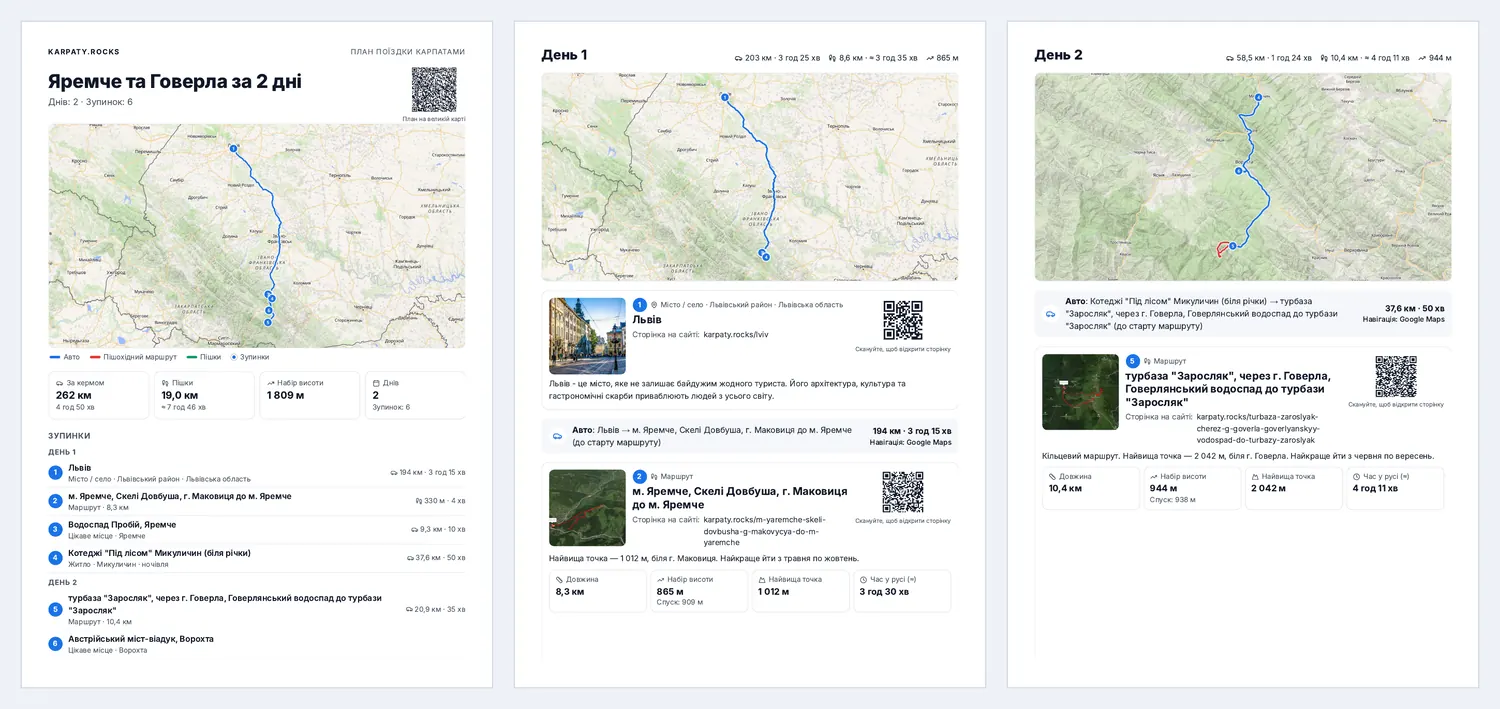Click the QR code beside the trip title
1500x709 pixels.
click(x=434, y=89)
